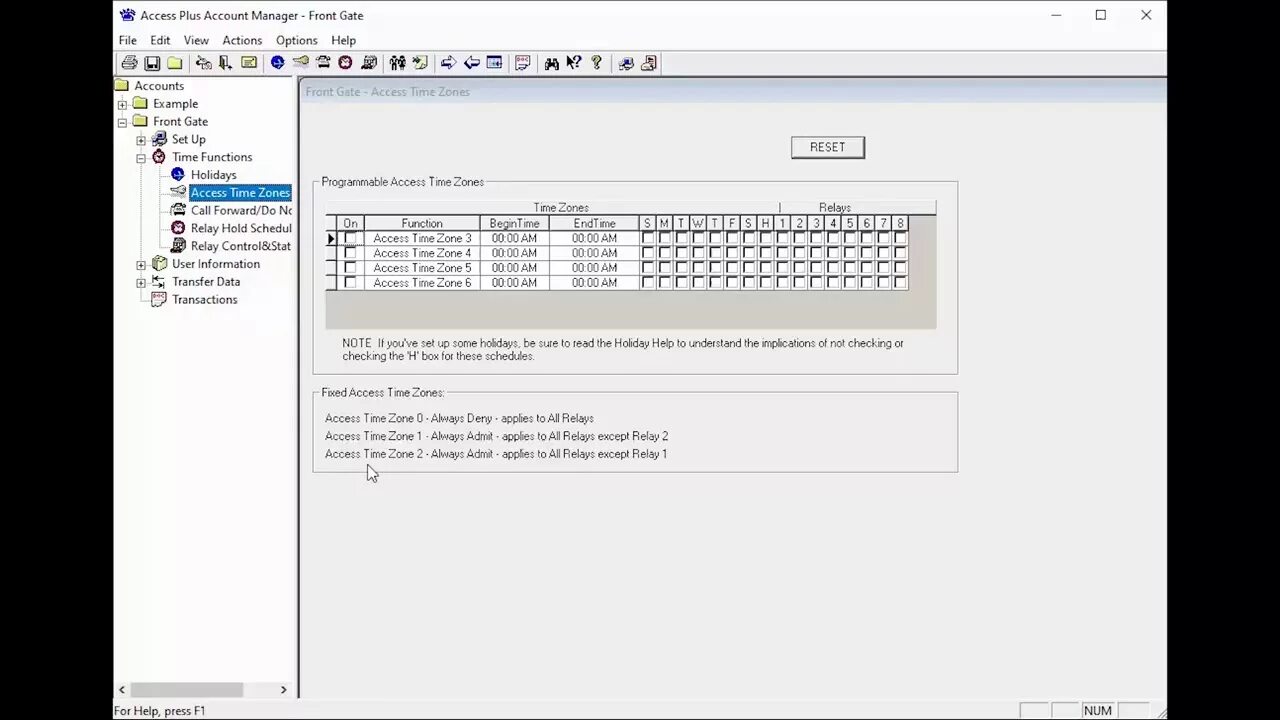1280x720 pixels.
Task: Enable the On checkbox for Access Time Zone 3
Action: point(350,238)
